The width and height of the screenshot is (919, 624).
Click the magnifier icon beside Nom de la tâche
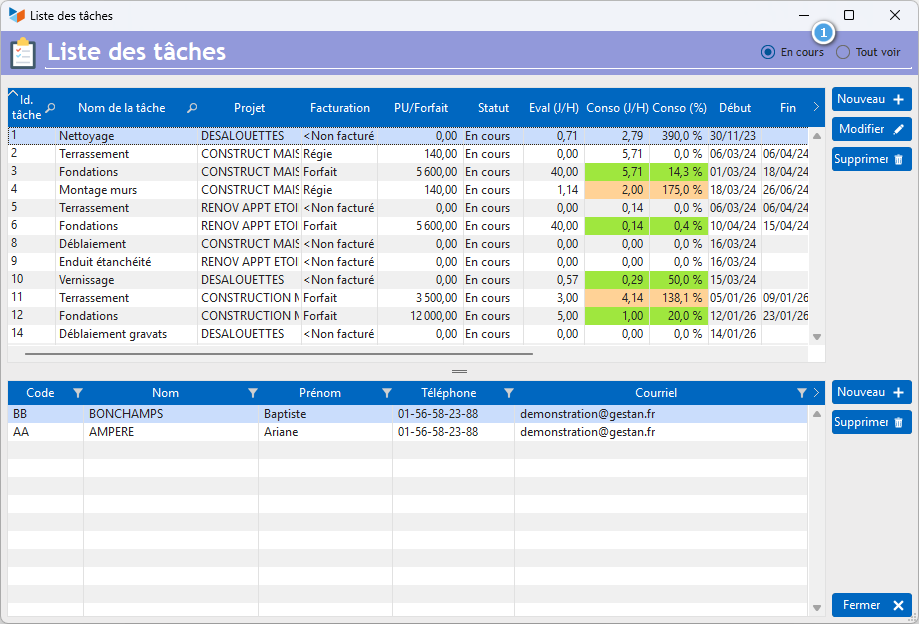[192, 108]
